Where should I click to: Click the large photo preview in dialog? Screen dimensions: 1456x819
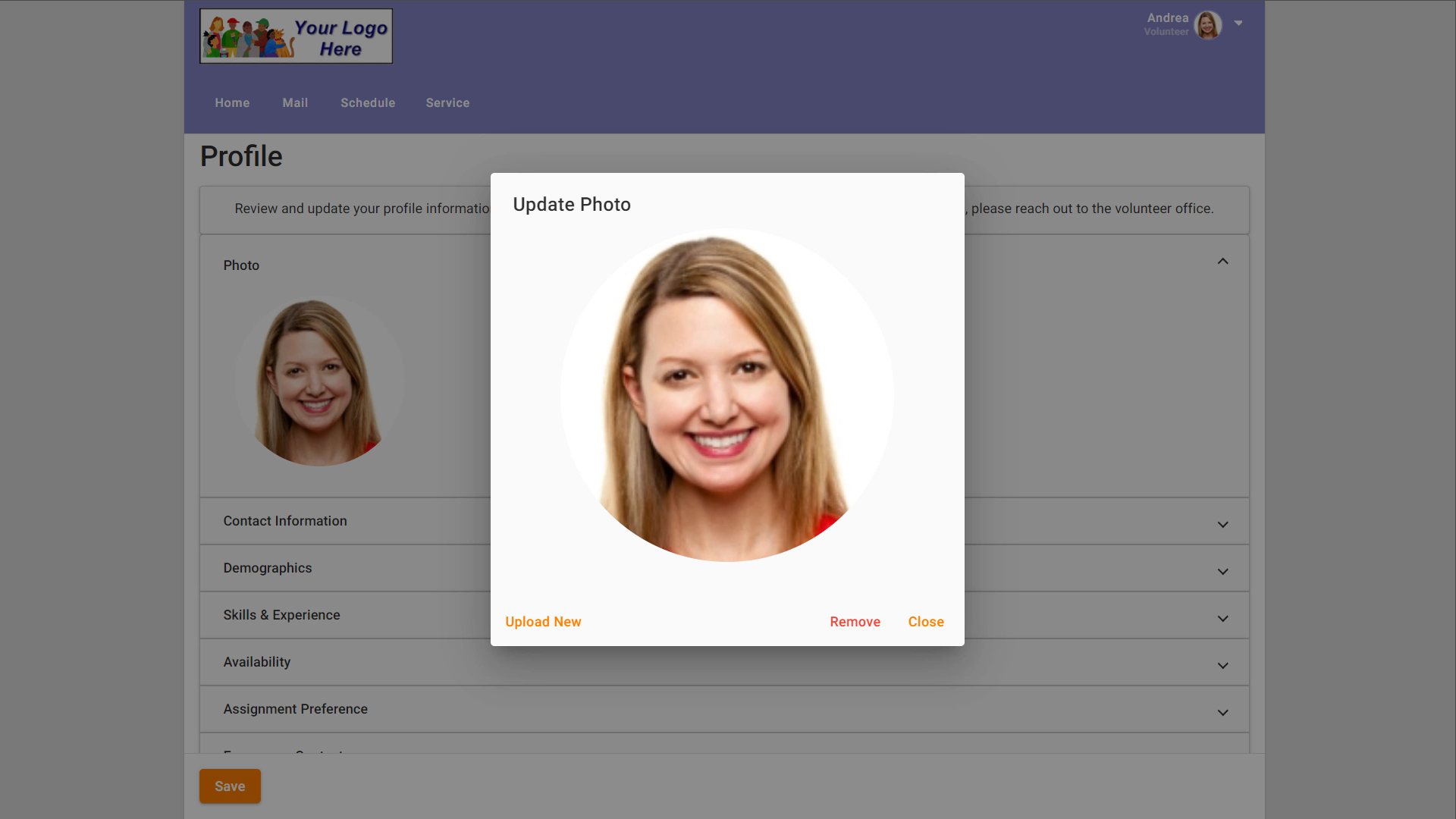(726, 395)
